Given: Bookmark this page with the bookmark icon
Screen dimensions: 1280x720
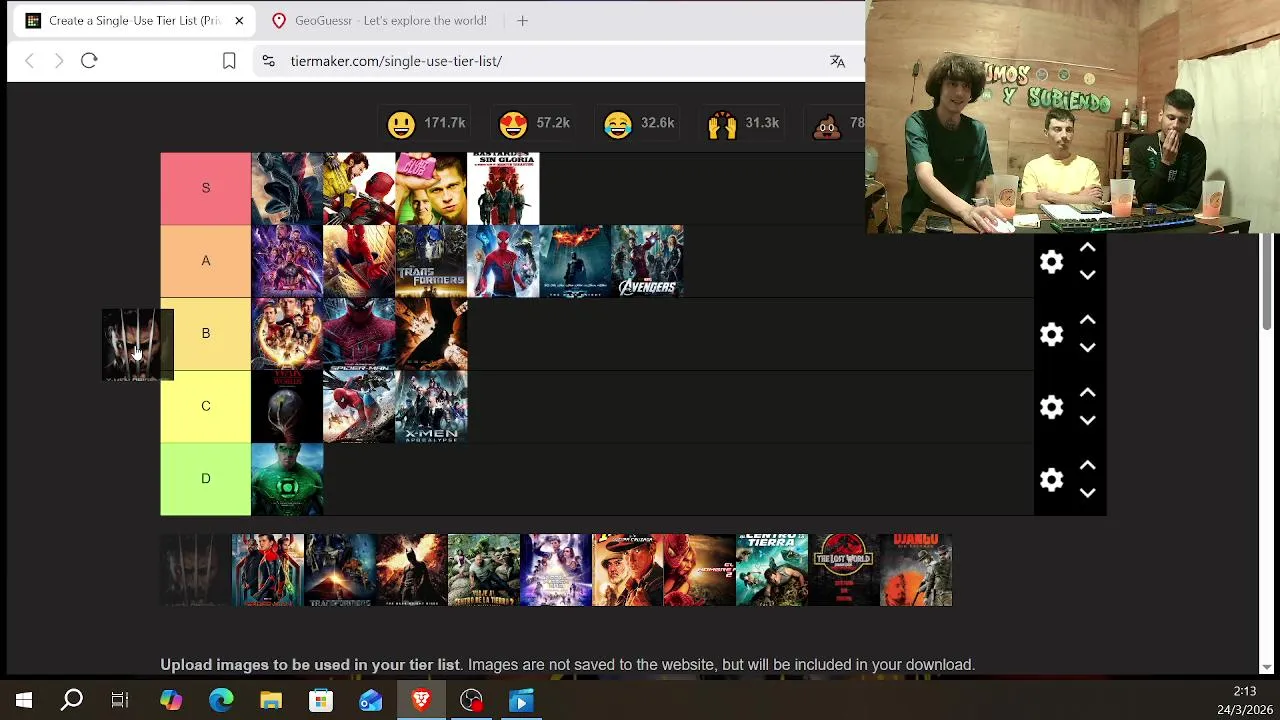Looking at the screenshot, I should [229, 61].
